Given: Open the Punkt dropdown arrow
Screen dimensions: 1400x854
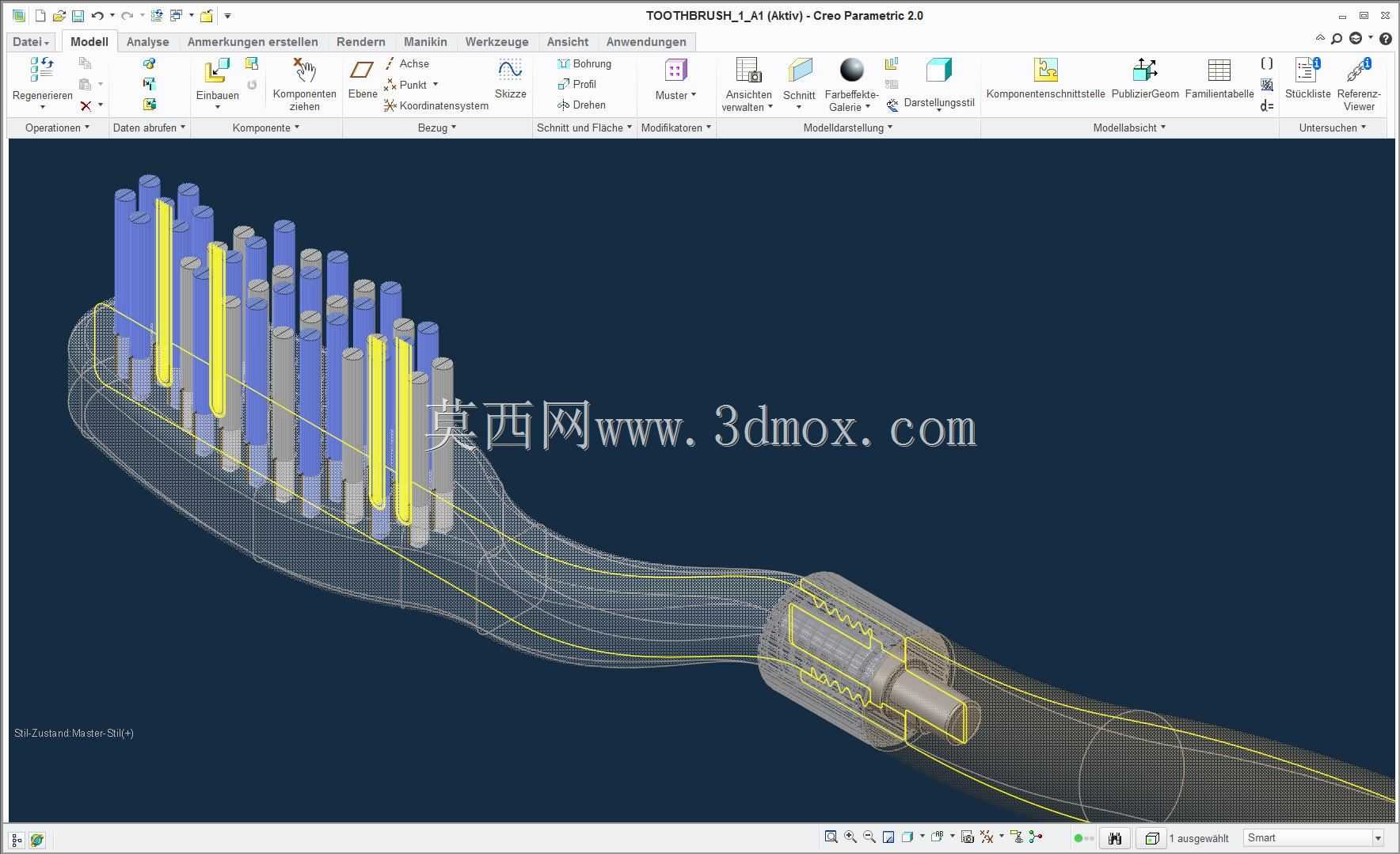Looking at the screenshot, I should click(x=435, y=84).
